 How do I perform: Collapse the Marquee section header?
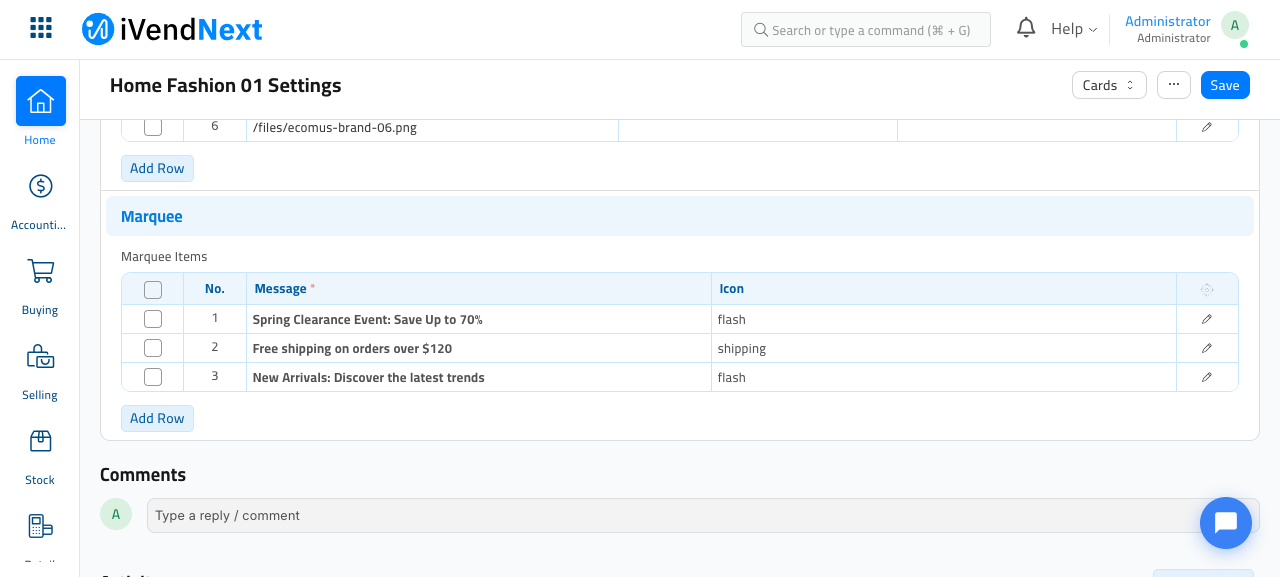[680, 216]
